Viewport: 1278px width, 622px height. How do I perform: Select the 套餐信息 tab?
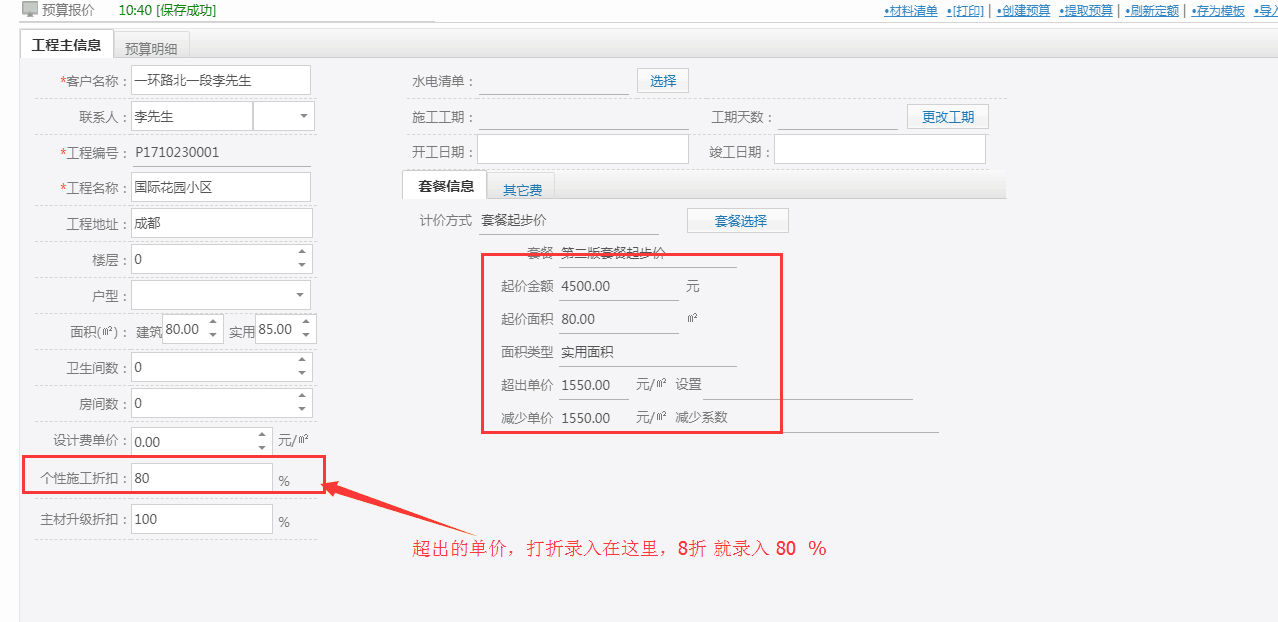coord(445,186)
